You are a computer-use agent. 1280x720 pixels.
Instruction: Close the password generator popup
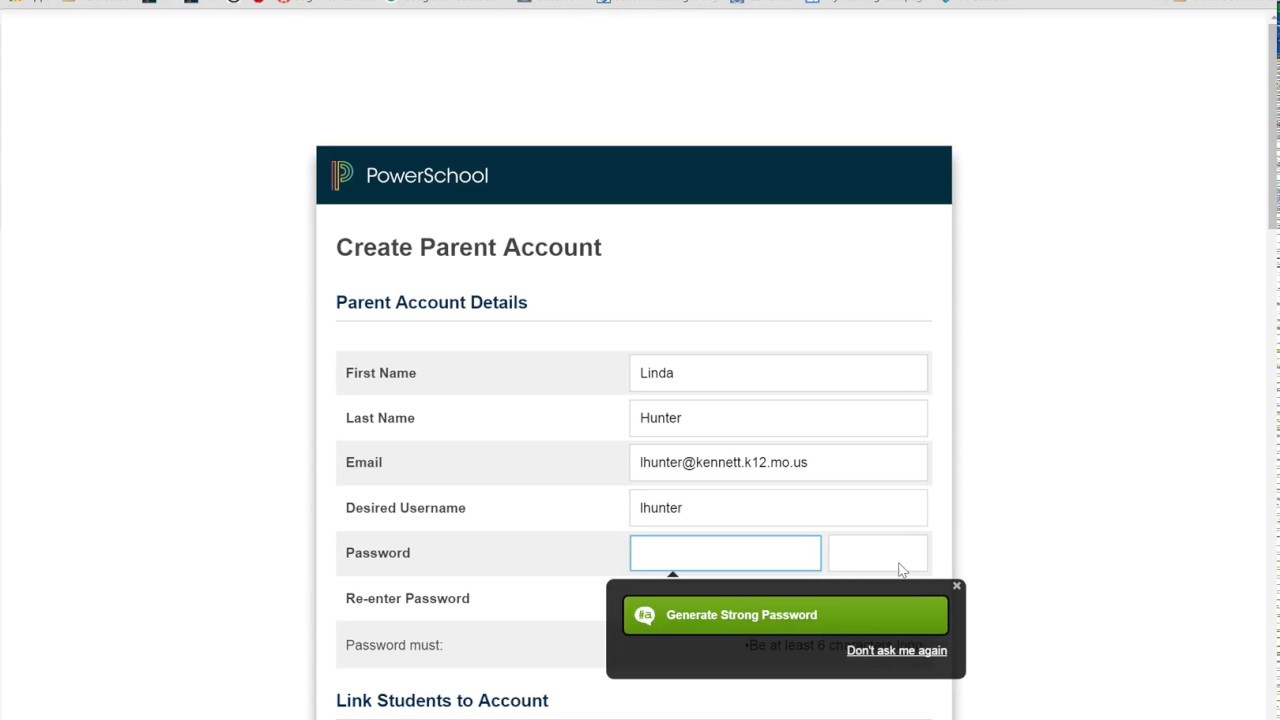tap(956, 586)
